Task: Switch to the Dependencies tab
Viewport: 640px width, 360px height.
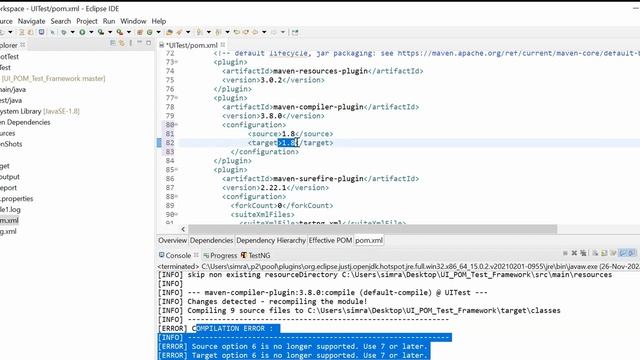Action: click(x=211, y=240)
